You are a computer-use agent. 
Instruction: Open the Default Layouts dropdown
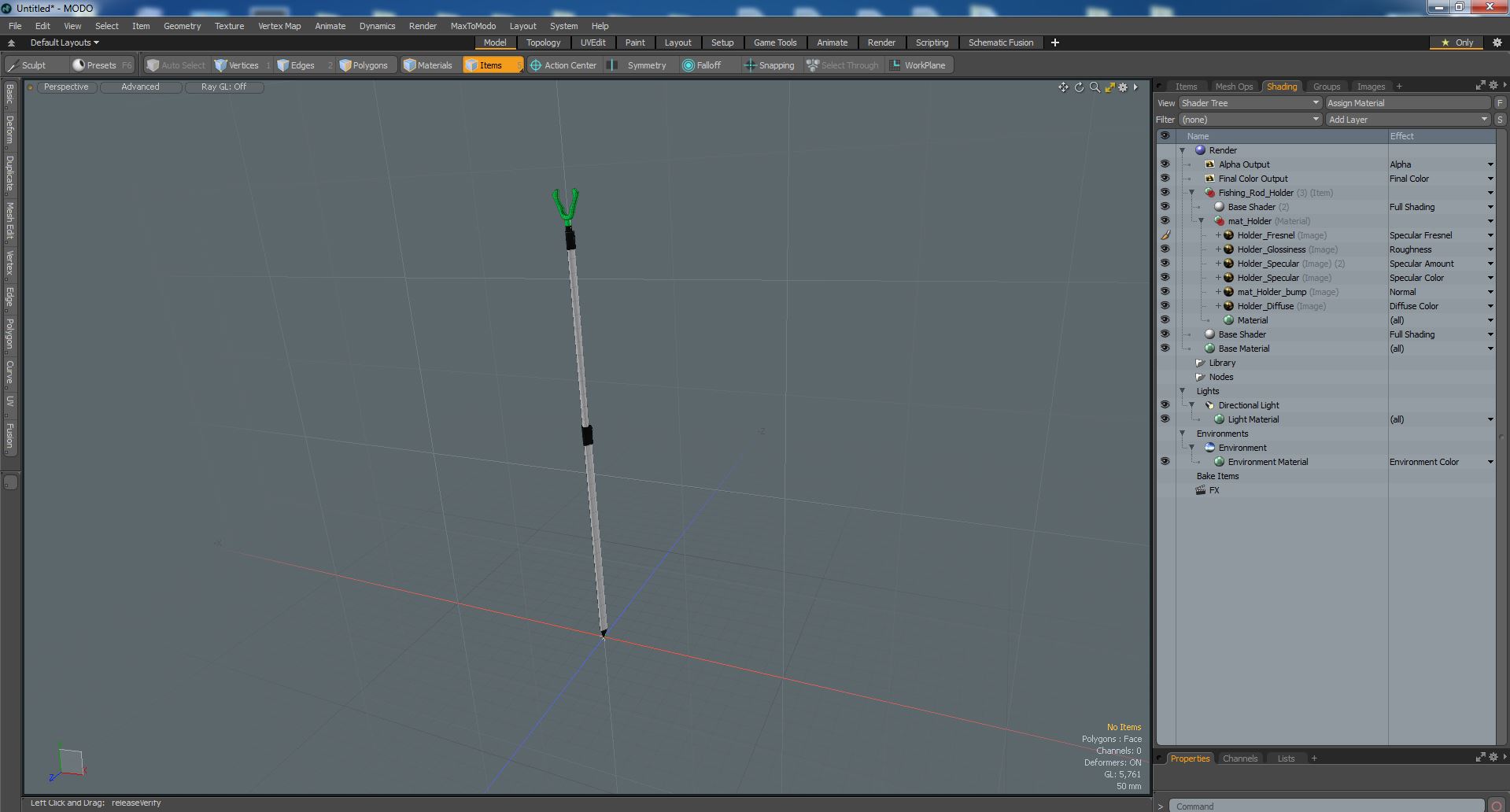click(65, 42)
